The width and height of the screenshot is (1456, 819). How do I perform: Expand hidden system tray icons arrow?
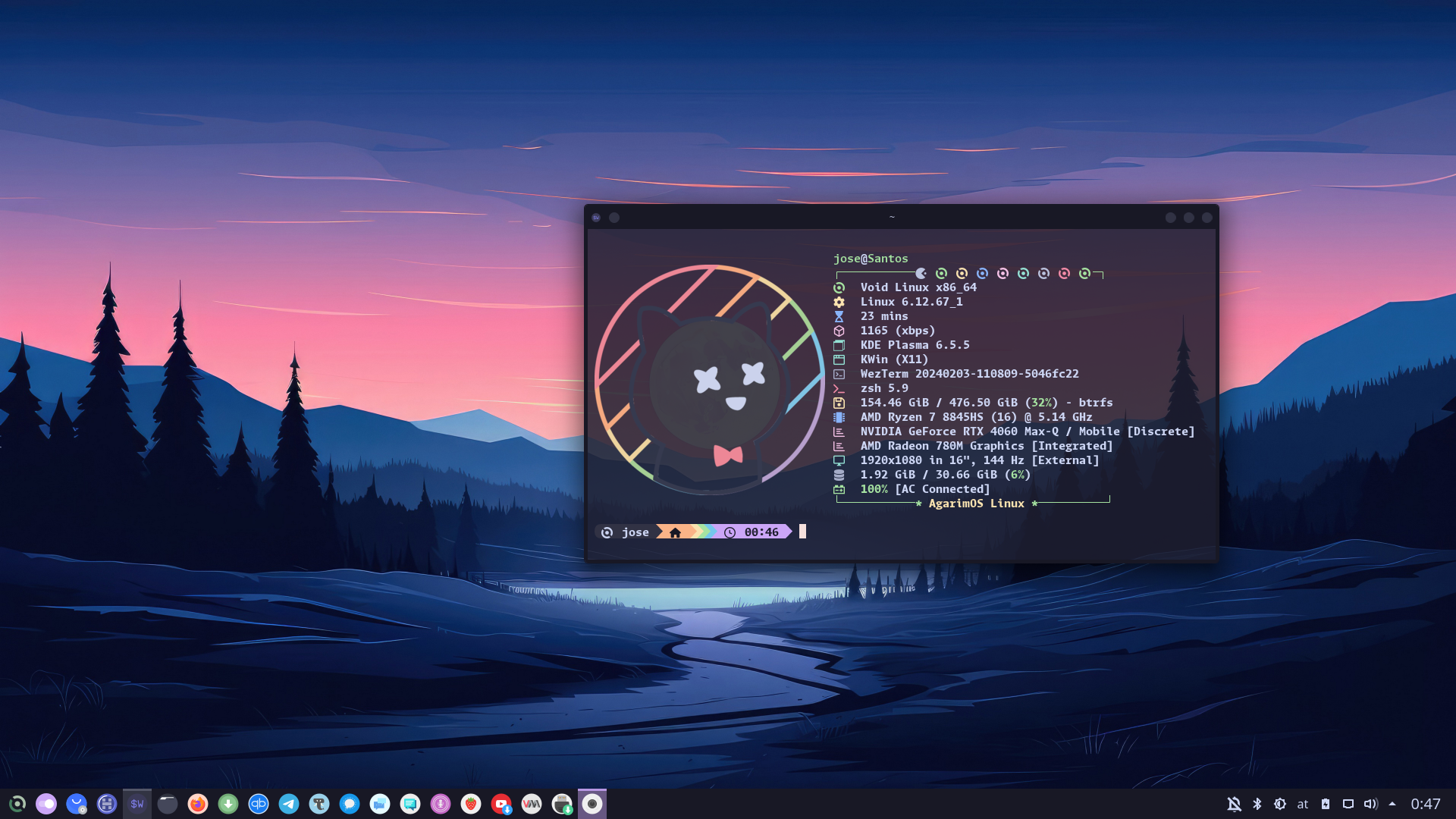[x=1392, y=804]
